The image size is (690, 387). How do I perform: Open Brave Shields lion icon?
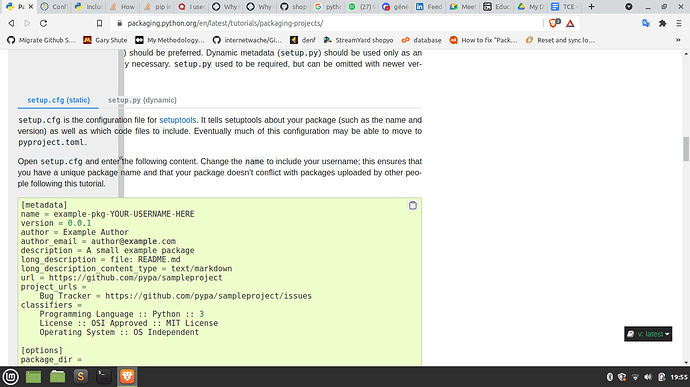coord(554,23)
